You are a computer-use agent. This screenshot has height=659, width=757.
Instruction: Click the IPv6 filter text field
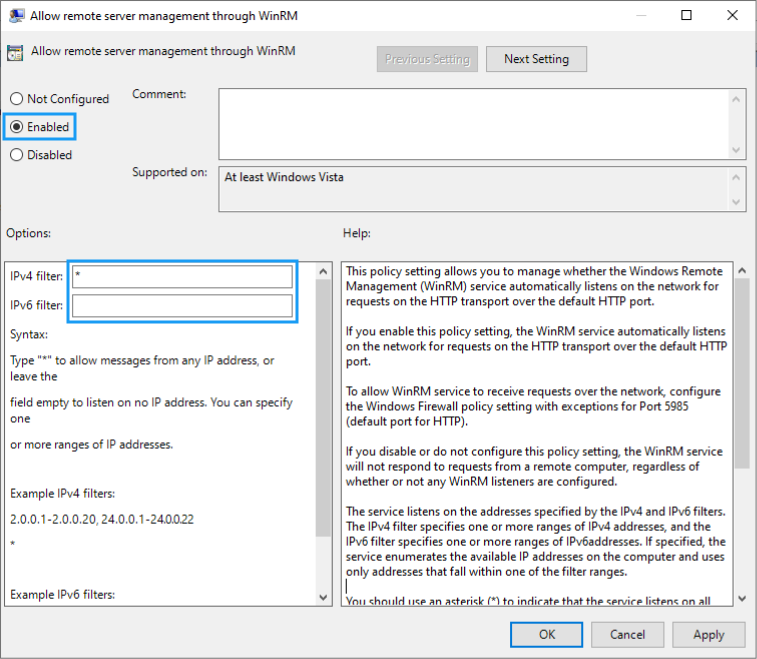[x=182, y=305]
